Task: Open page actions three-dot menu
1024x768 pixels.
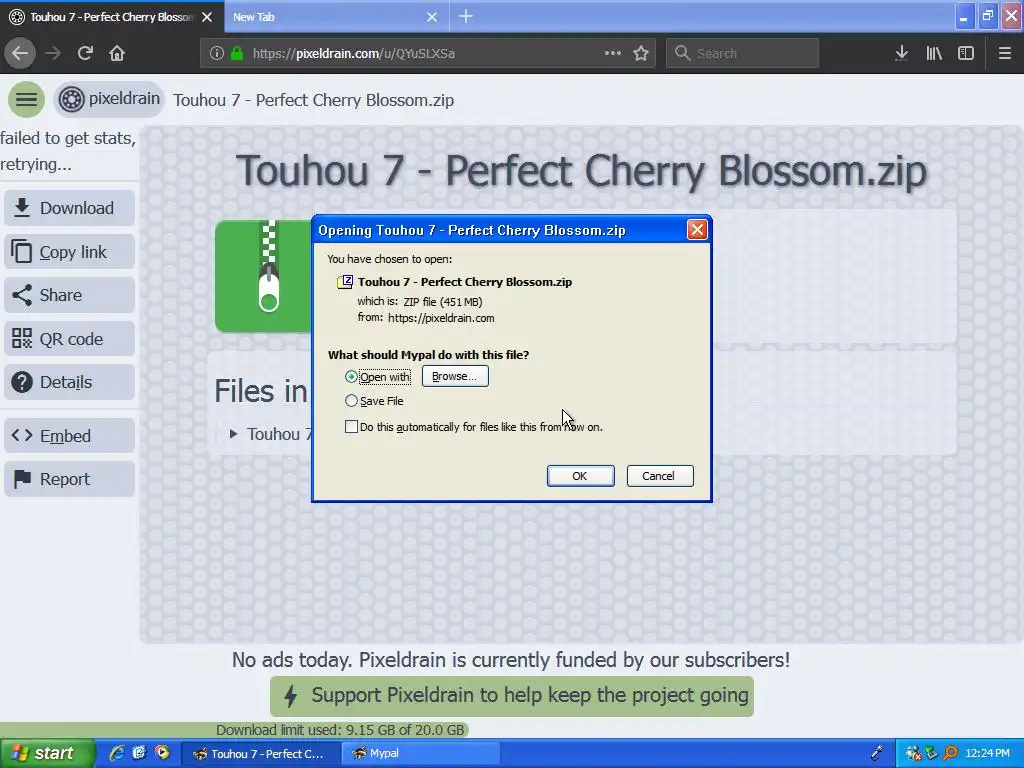Action: 613,53
